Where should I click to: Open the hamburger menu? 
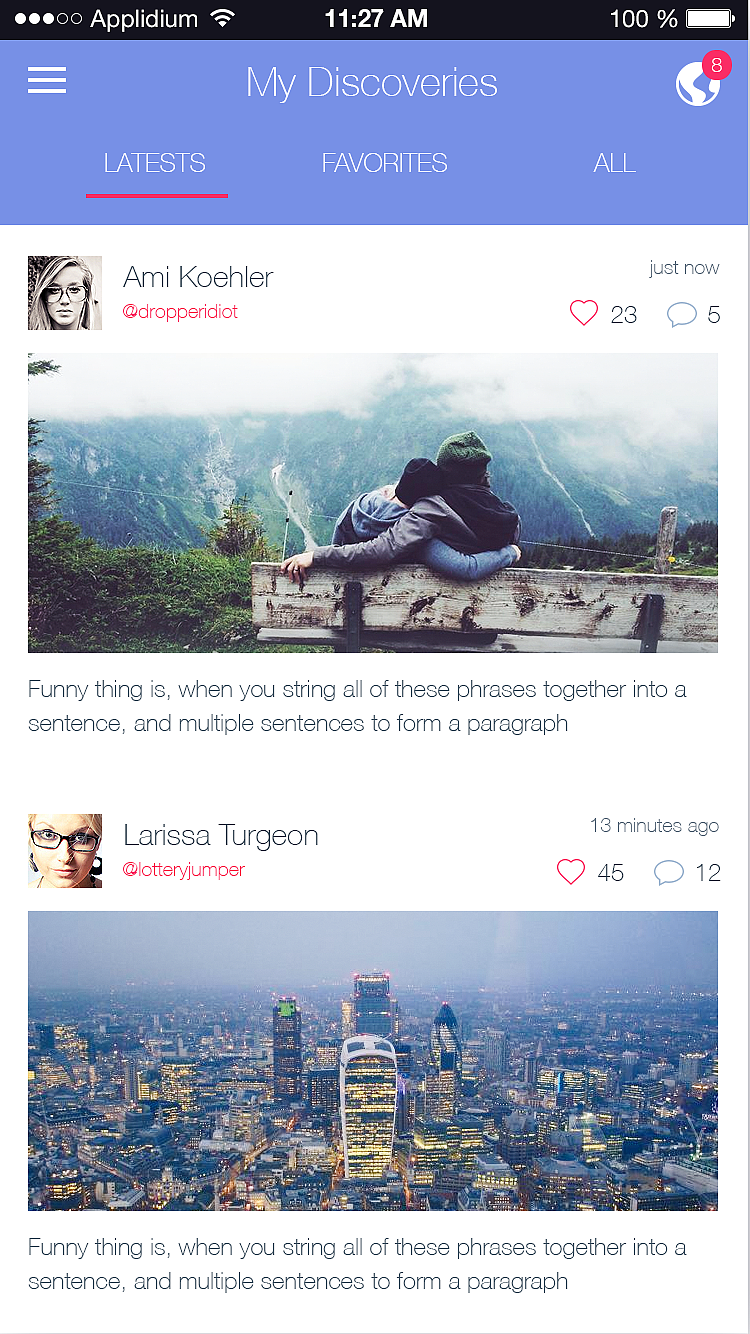pyautogui.click(x=47, y=81)
